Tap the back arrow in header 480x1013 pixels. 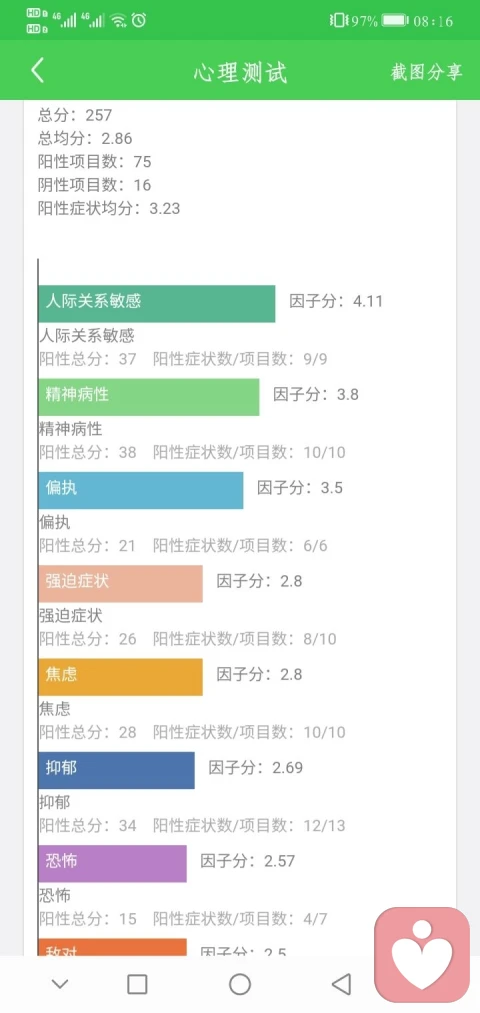point(37,71)
